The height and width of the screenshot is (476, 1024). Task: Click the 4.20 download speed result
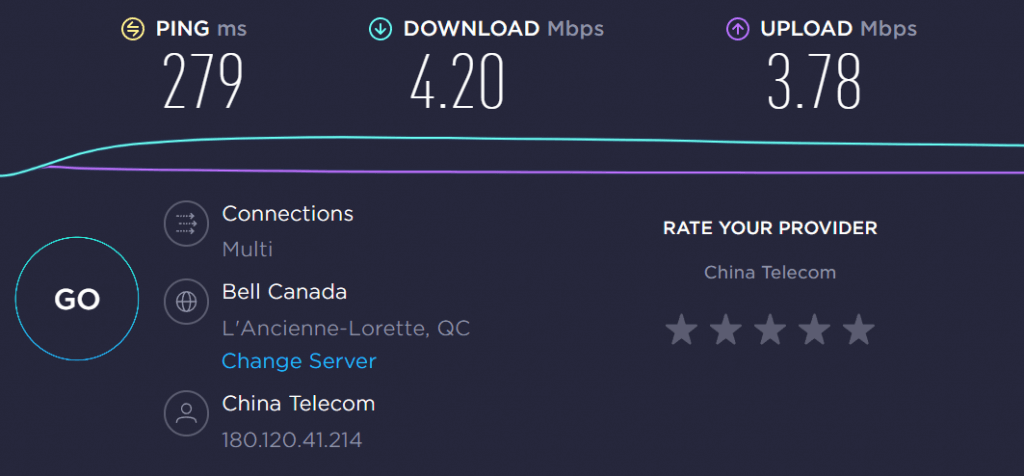(x=457, y=82)
